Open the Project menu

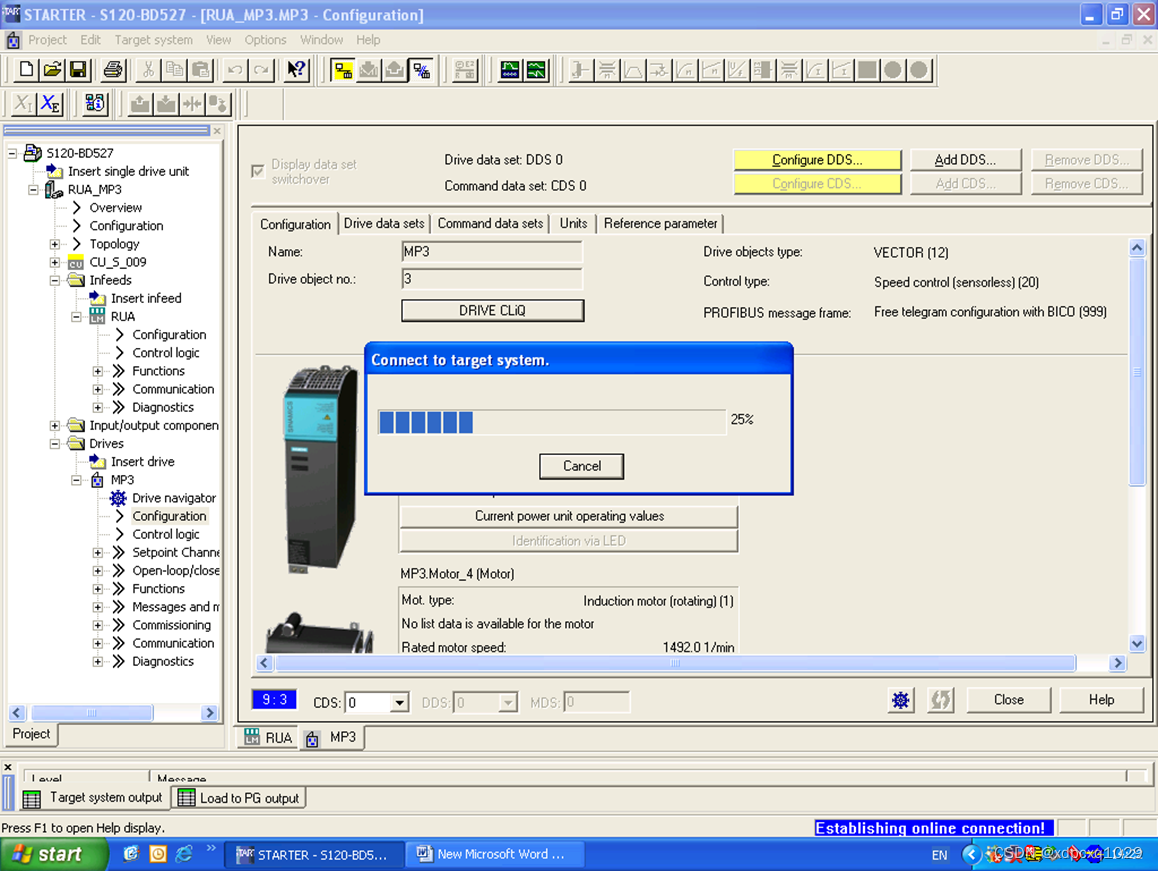point(47,40)
